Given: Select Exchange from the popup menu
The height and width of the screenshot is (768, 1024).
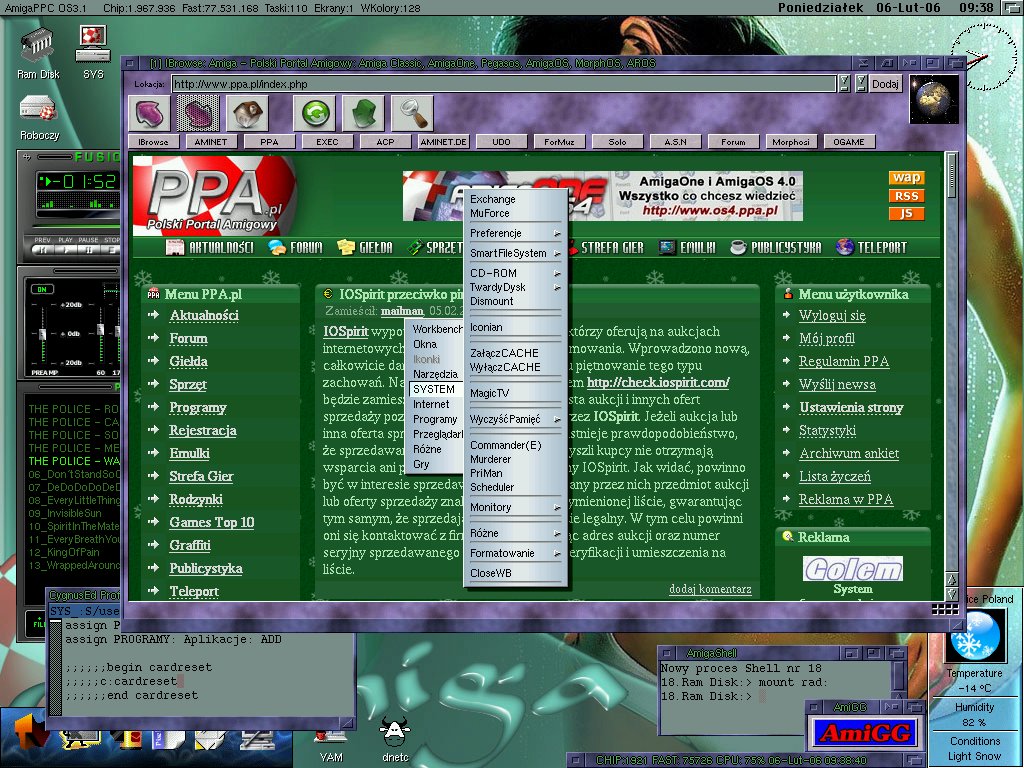Looking at the screenshot, I should [x=492, y=199].
